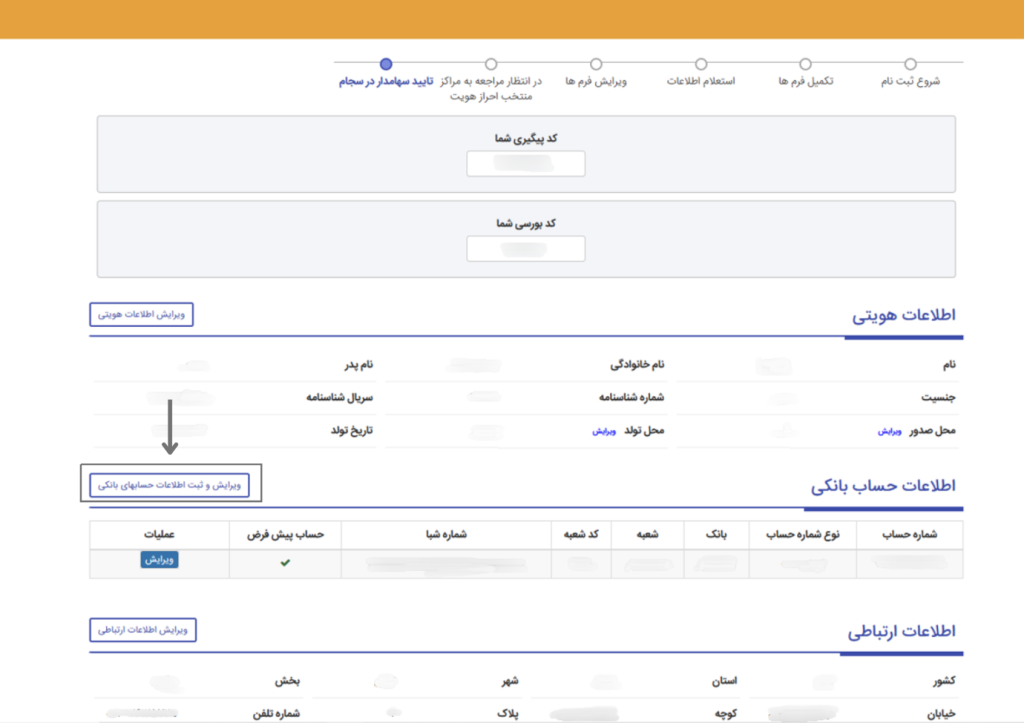Select the step circle above شروع ثبت نام
The height and width of the screenshot is (723, 1024).
pos(910,64)
